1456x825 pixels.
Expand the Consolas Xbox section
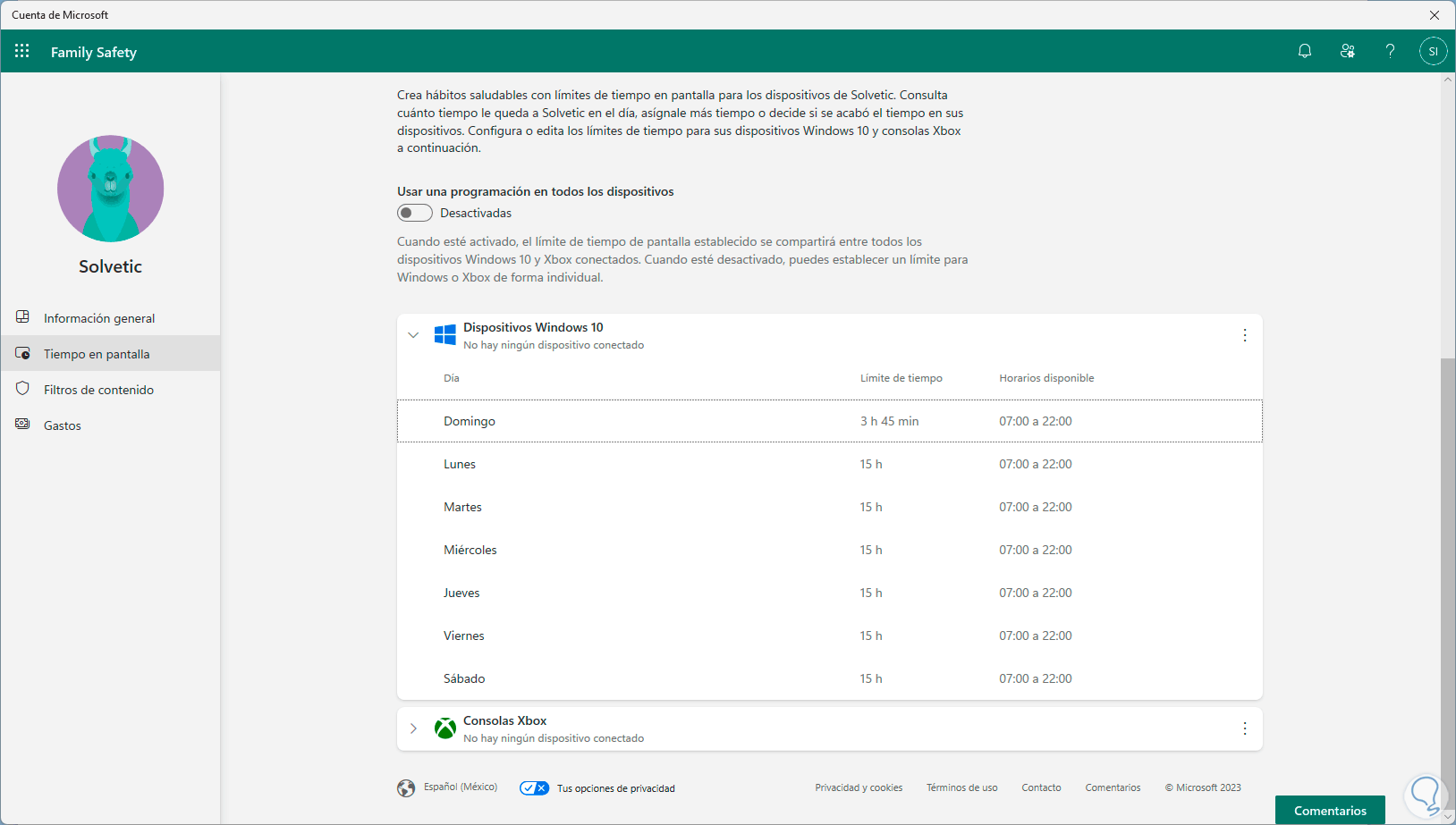(413, 728)
